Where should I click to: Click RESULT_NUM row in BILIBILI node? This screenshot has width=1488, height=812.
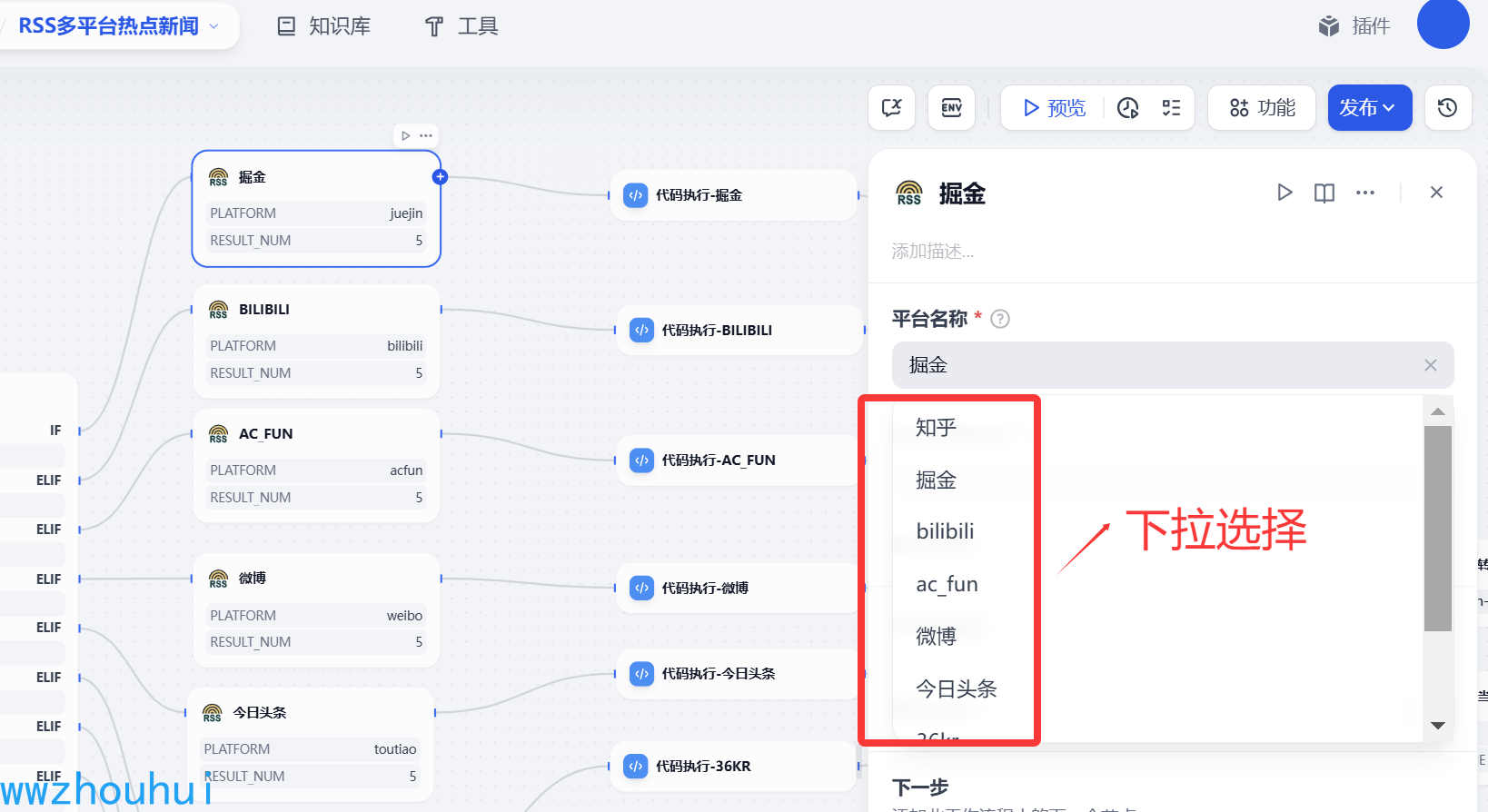[x=316, y=373]
